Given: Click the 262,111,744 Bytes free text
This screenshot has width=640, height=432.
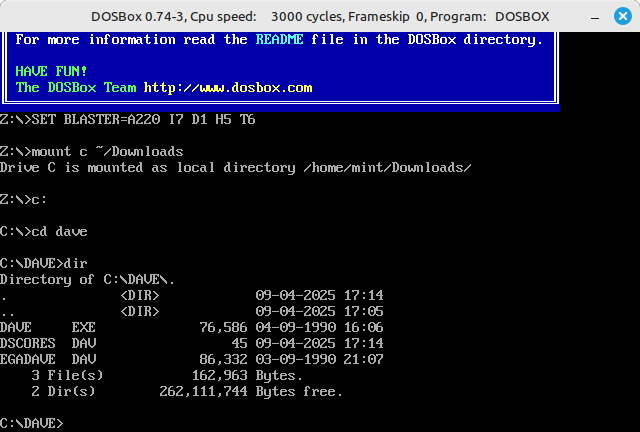Looking at the screenshot, I should click(250, 391).
